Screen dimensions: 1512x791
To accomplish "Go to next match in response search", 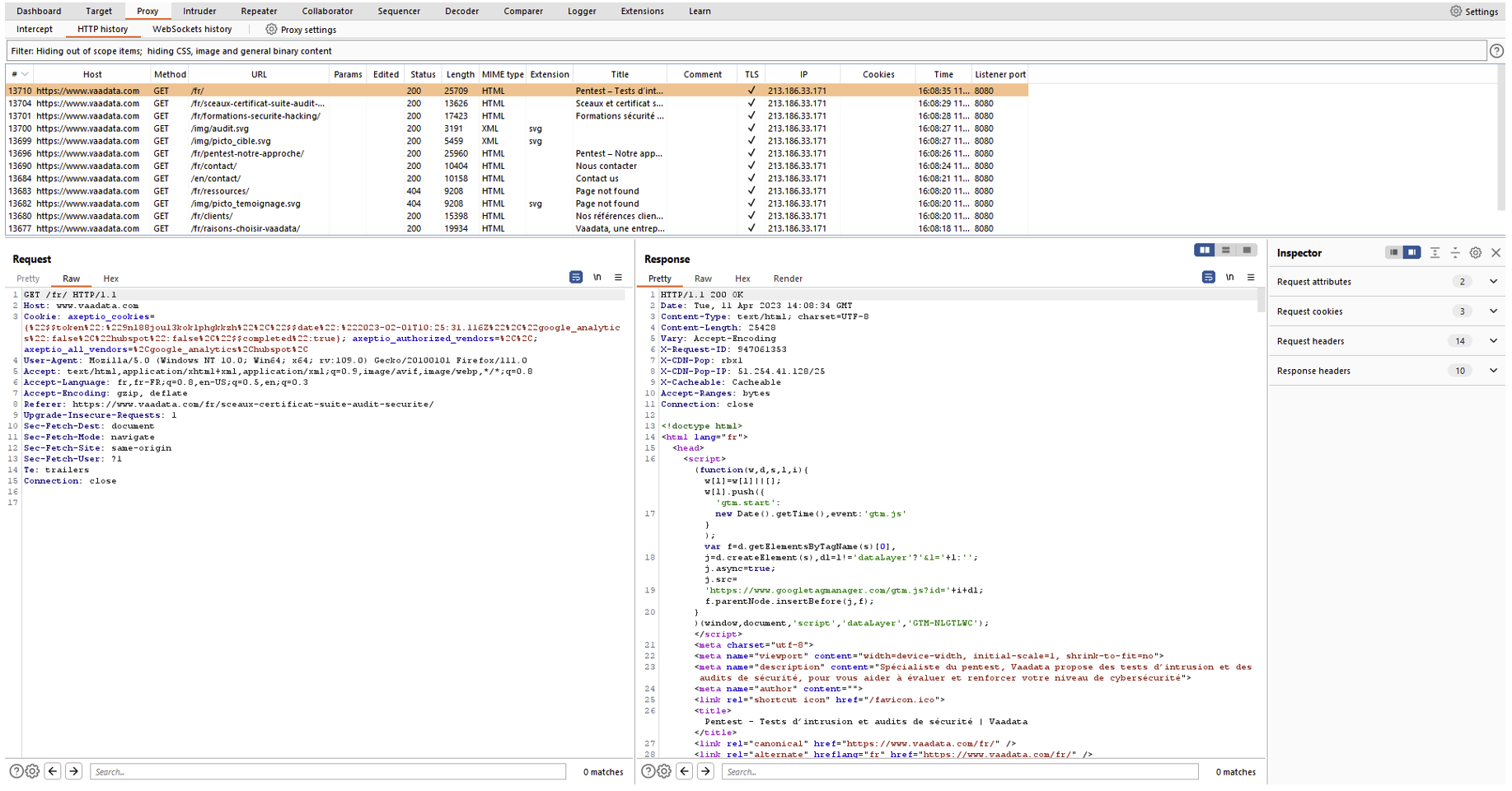I will pos(705,771).
